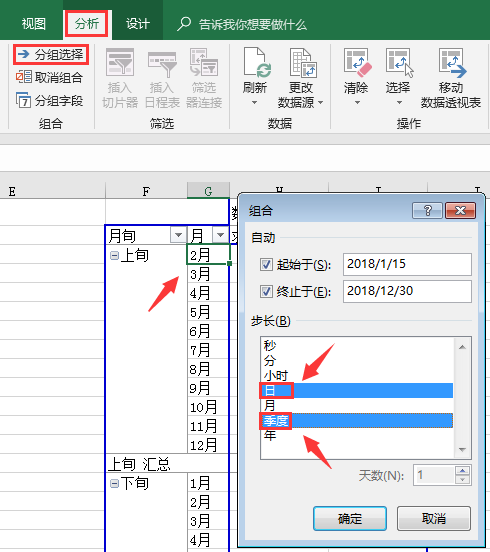Select 日 in the step list

pyautogui.click(x=357, y=390)
